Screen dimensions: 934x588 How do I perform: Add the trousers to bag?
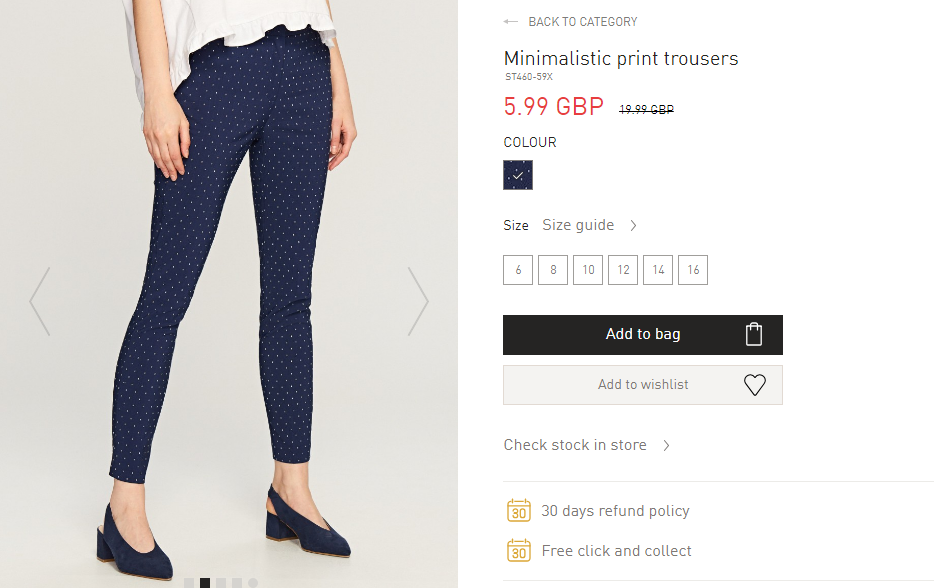643,335
